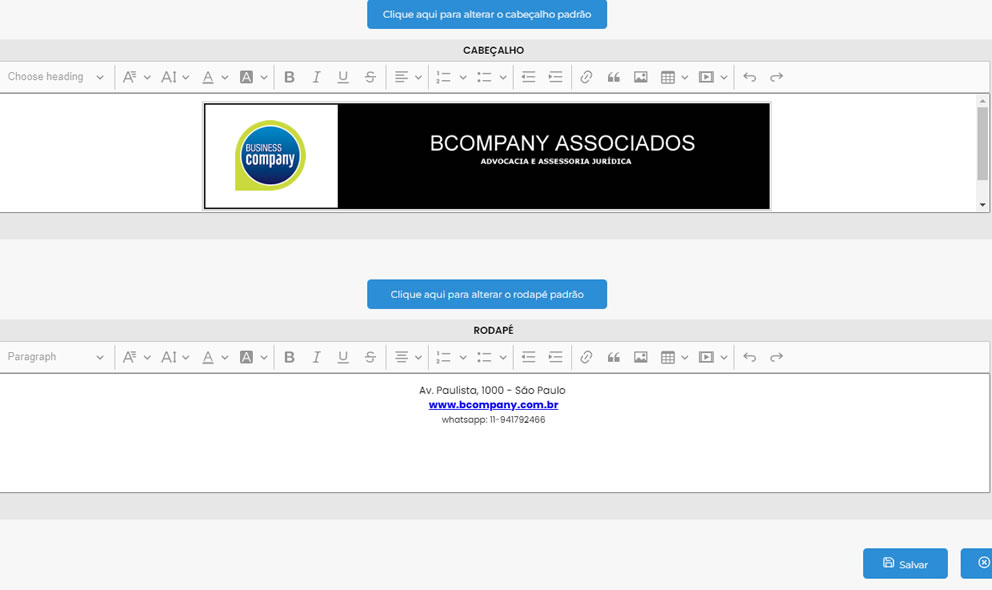Insert a media embed in the header toolbar

pos(706,77)
